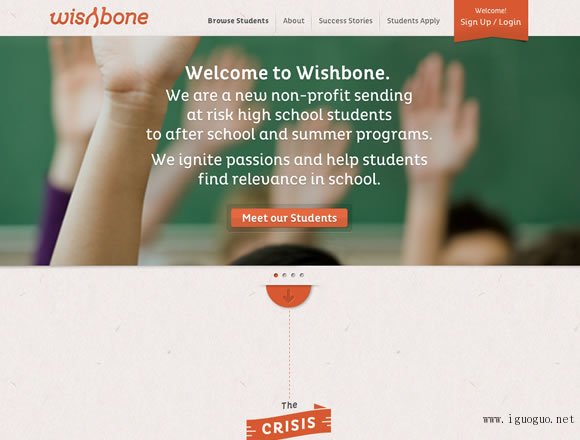This screenshot has height=440, width=580.
Task: Click 'We ignite passions' slide text
Action: [289, 169]
